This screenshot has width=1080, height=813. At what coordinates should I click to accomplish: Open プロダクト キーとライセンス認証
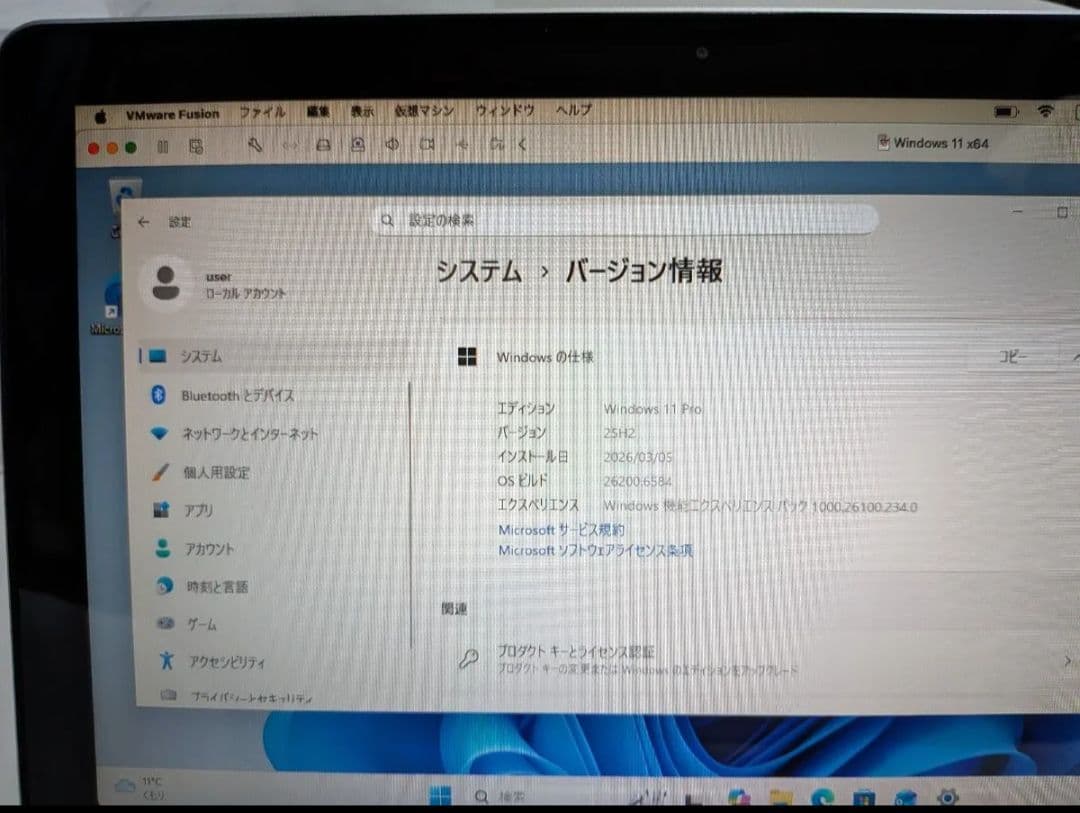pyautogui.click(x=760, y=659)
